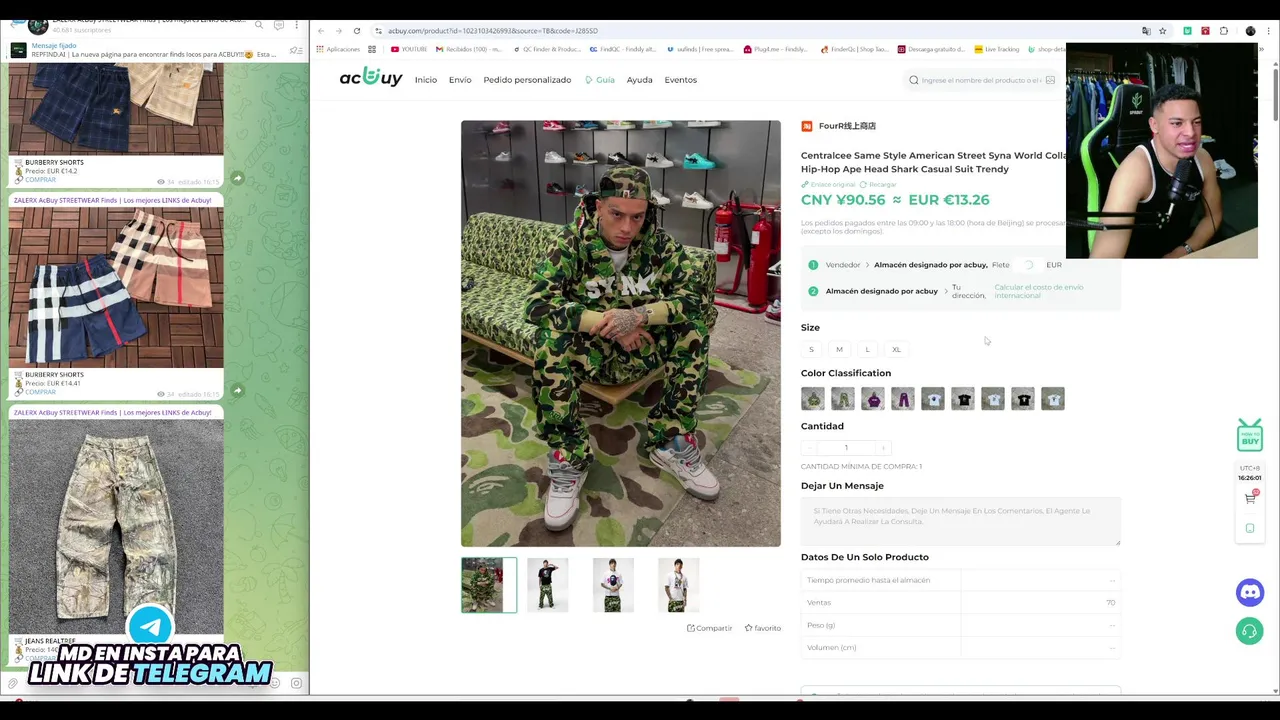Viewport: 1280px width, 720px height.
Task: Open the browser extensions puzzle icon
Action: coord(1224,31)
